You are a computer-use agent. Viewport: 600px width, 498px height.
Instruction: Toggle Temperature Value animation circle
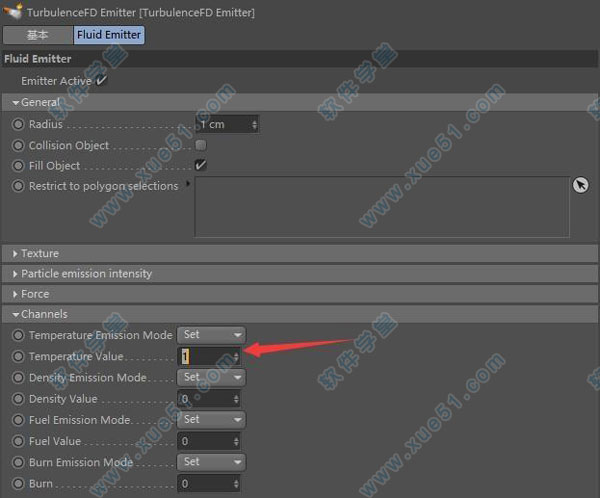pos(18,356)
